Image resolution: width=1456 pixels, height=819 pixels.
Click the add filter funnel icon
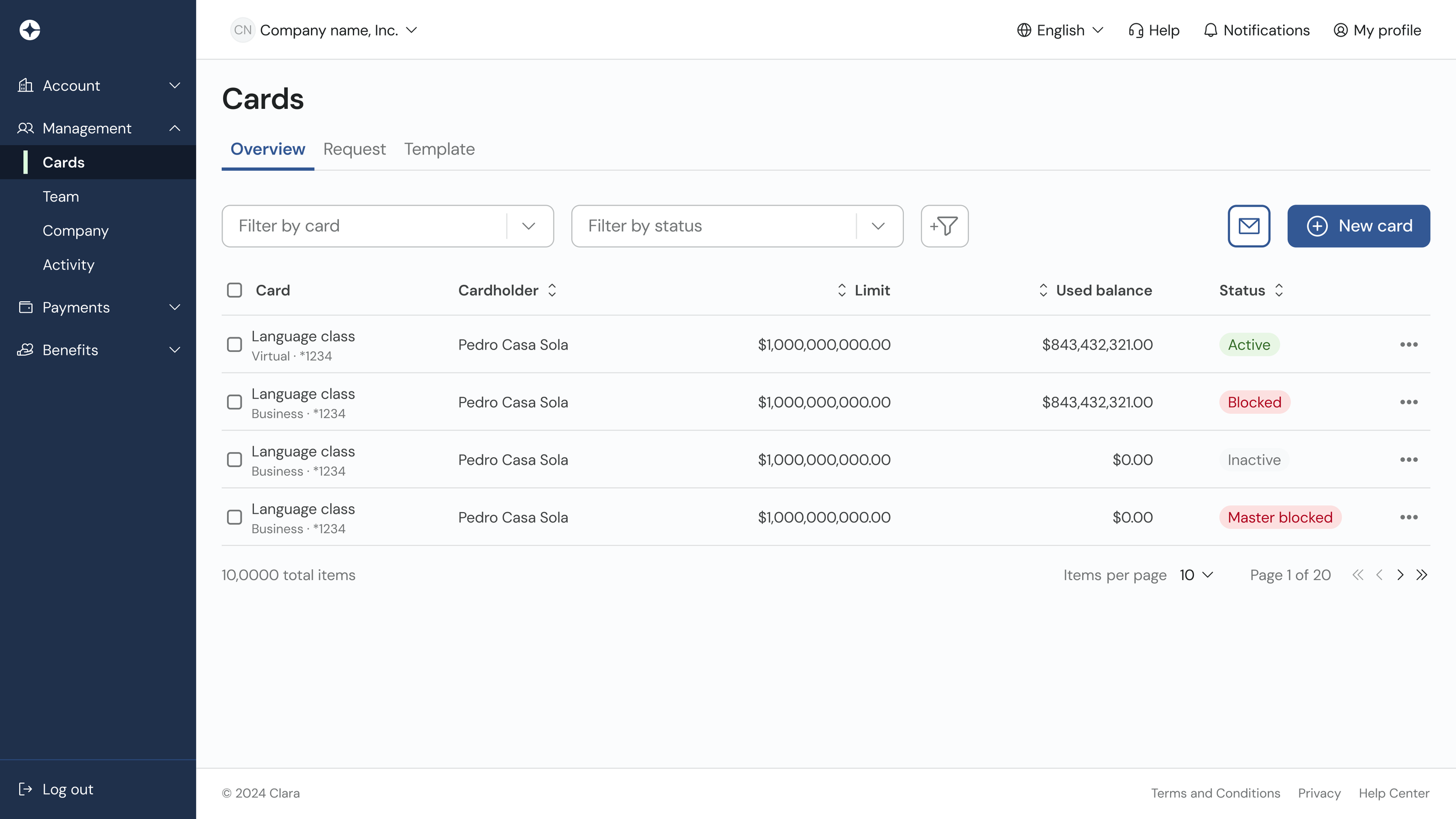[x=944, y=226]
